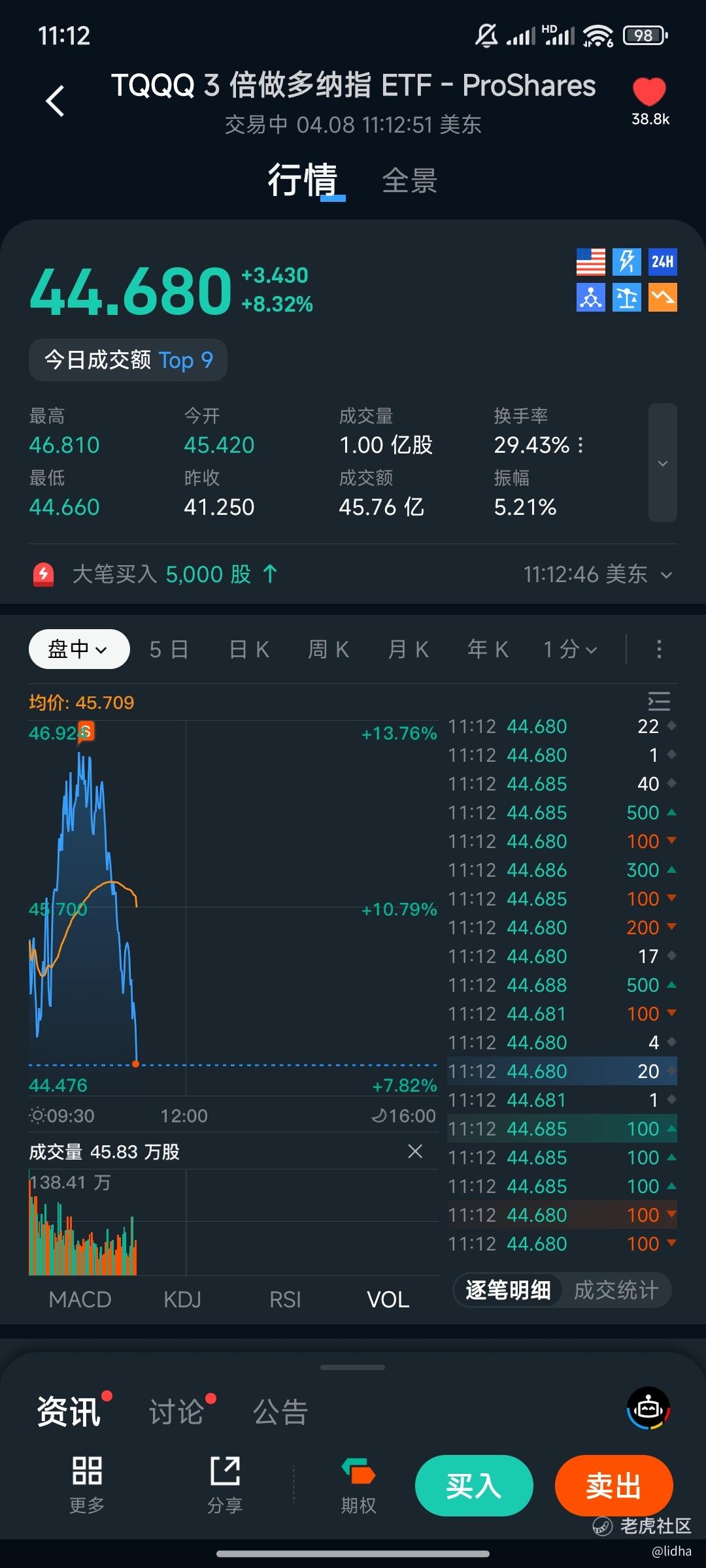Tap the tick row 44.688 with 500 shares

click(x=562, y=985)
